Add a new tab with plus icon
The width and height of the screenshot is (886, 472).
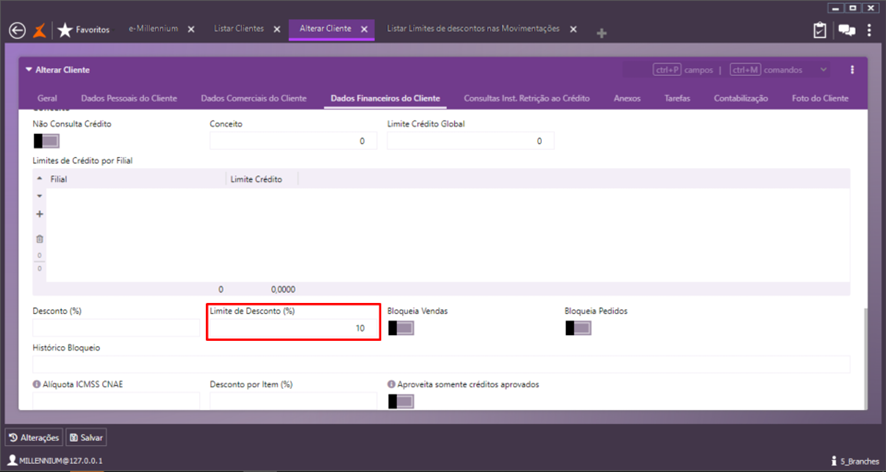601,33
